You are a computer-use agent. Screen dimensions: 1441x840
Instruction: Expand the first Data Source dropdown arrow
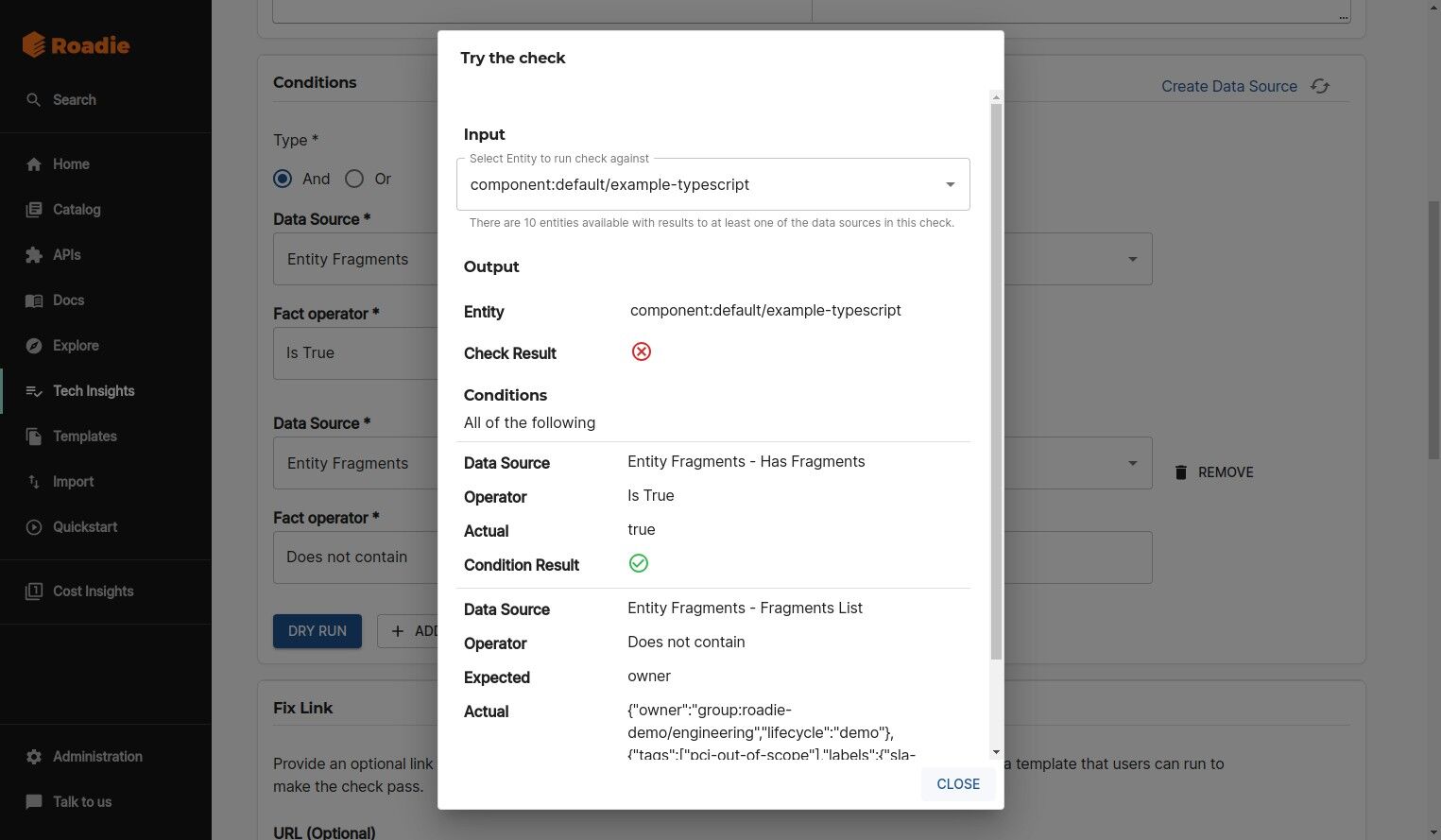click(x=1132, y=259)
